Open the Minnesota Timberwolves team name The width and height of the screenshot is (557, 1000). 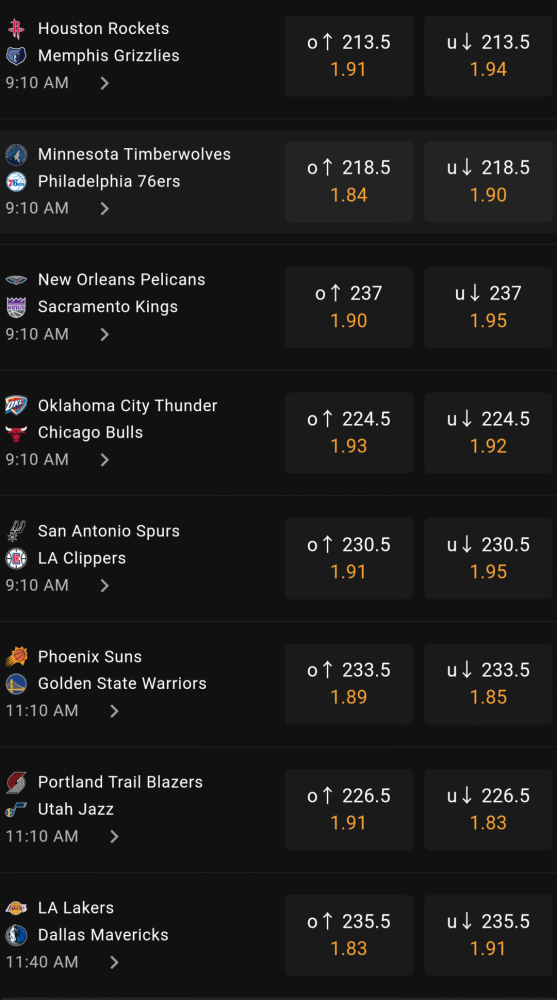[x=134, y=154]
